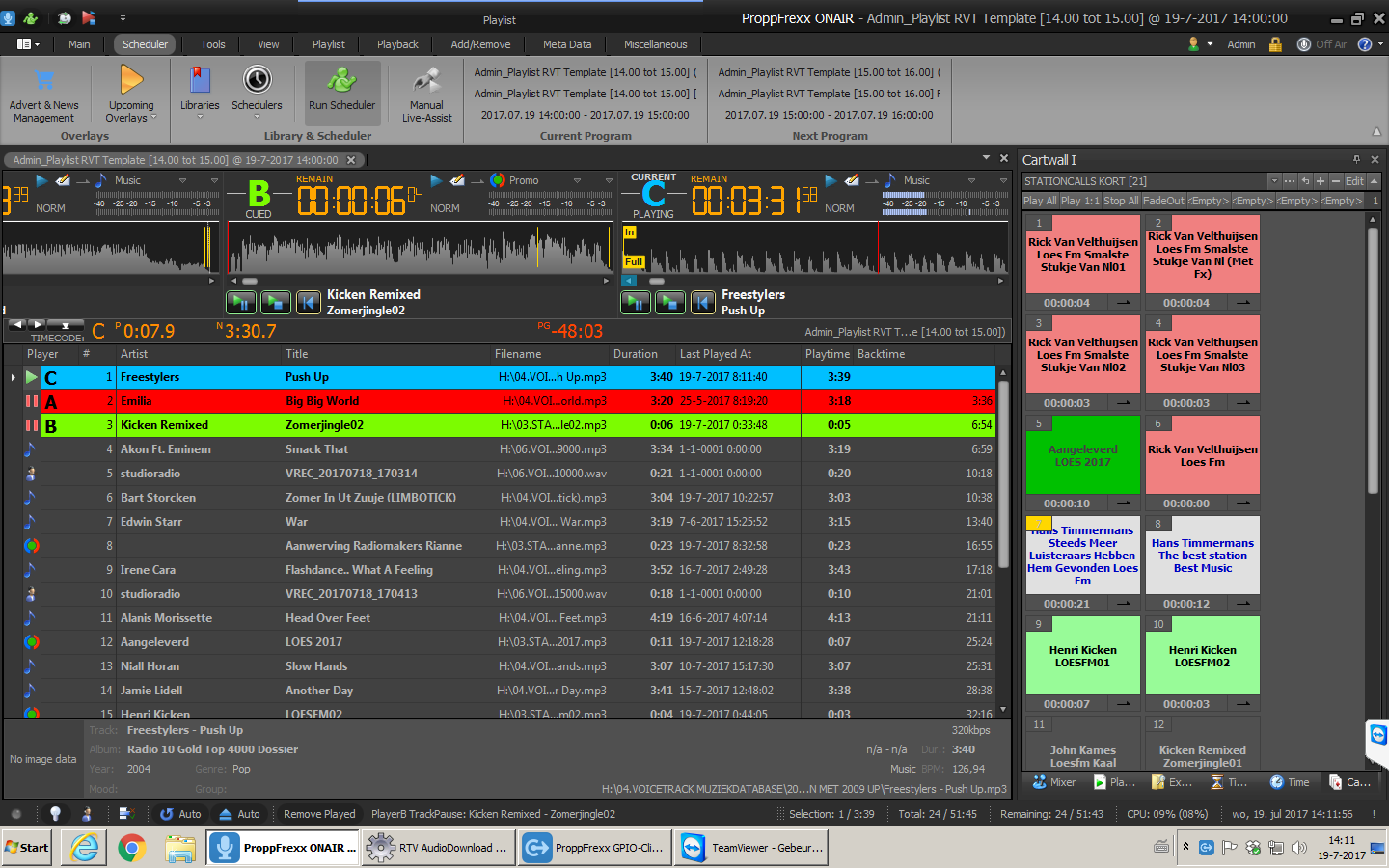Toggle first Auto mode button in status bar
The image size is (1389, 868).
(x=180, y=814)
